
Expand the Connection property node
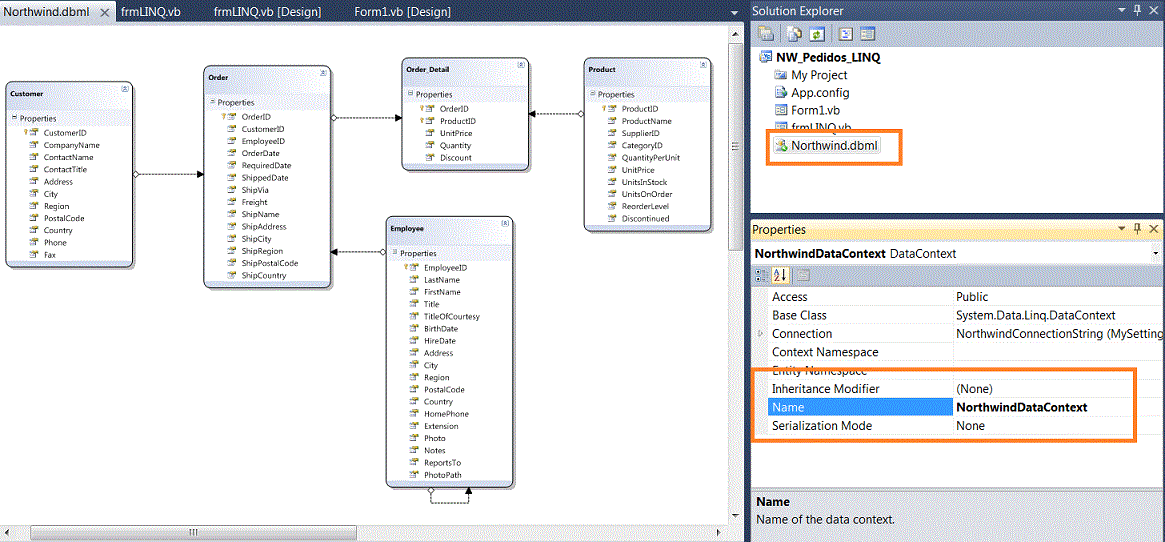pos(760,334)
